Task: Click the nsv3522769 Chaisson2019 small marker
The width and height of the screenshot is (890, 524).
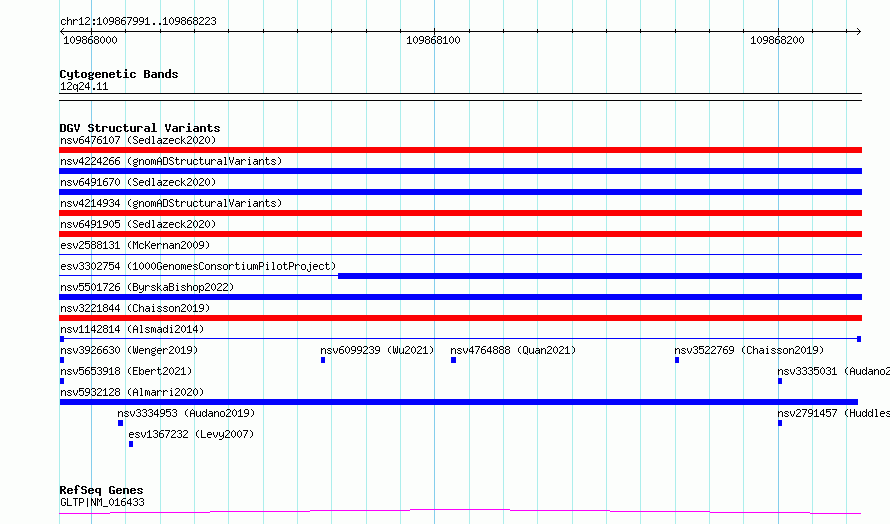Action: coord(677,360)
